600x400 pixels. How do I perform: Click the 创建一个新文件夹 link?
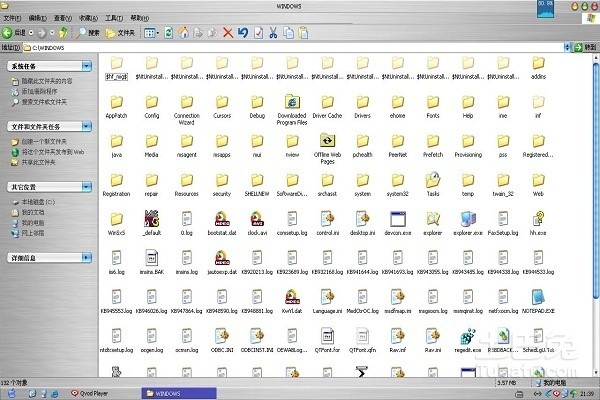tap(44, 142)
